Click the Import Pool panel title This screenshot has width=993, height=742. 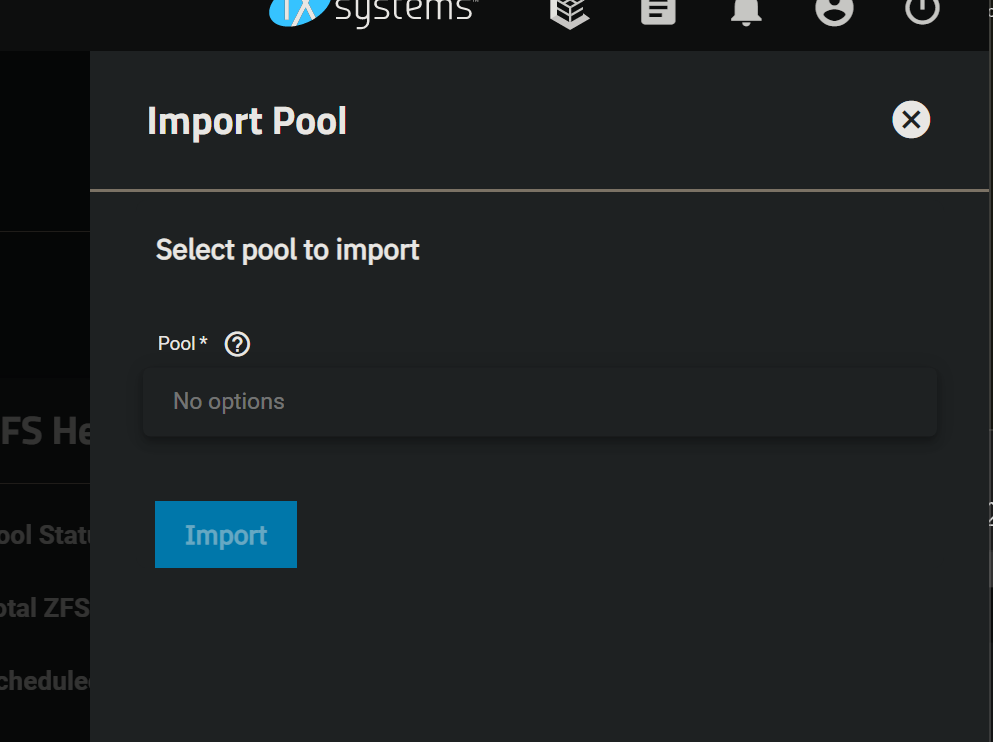pos(247,121)
